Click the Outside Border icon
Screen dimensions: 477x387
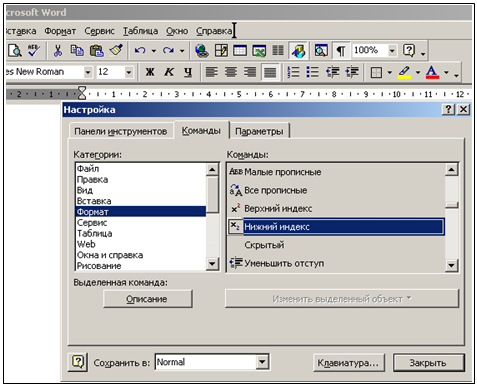(x=376, y=72)
